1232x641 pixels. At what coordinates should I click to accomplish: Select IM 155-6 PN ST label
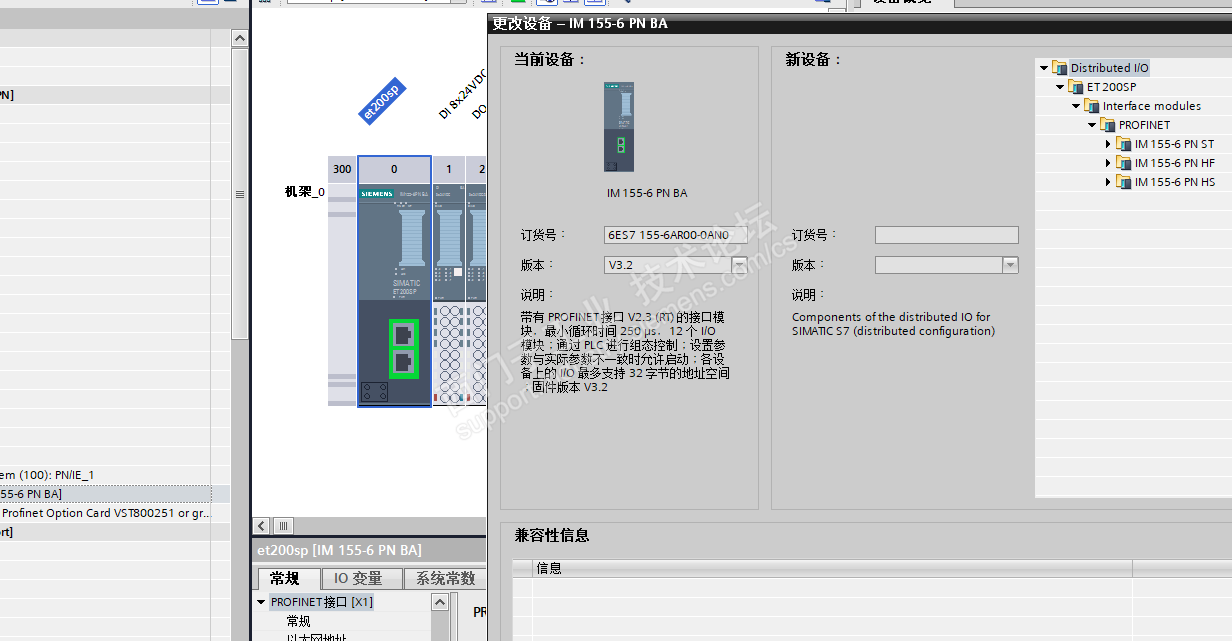coord(1174,144)
